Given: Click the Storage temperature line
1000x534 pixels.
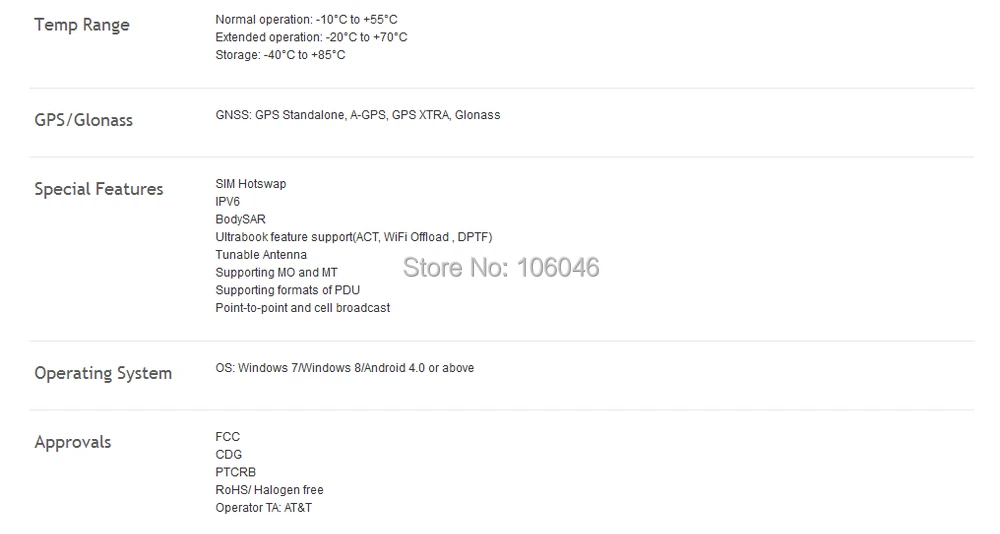Looking at the screenshot, I should [x=281, y=56].
